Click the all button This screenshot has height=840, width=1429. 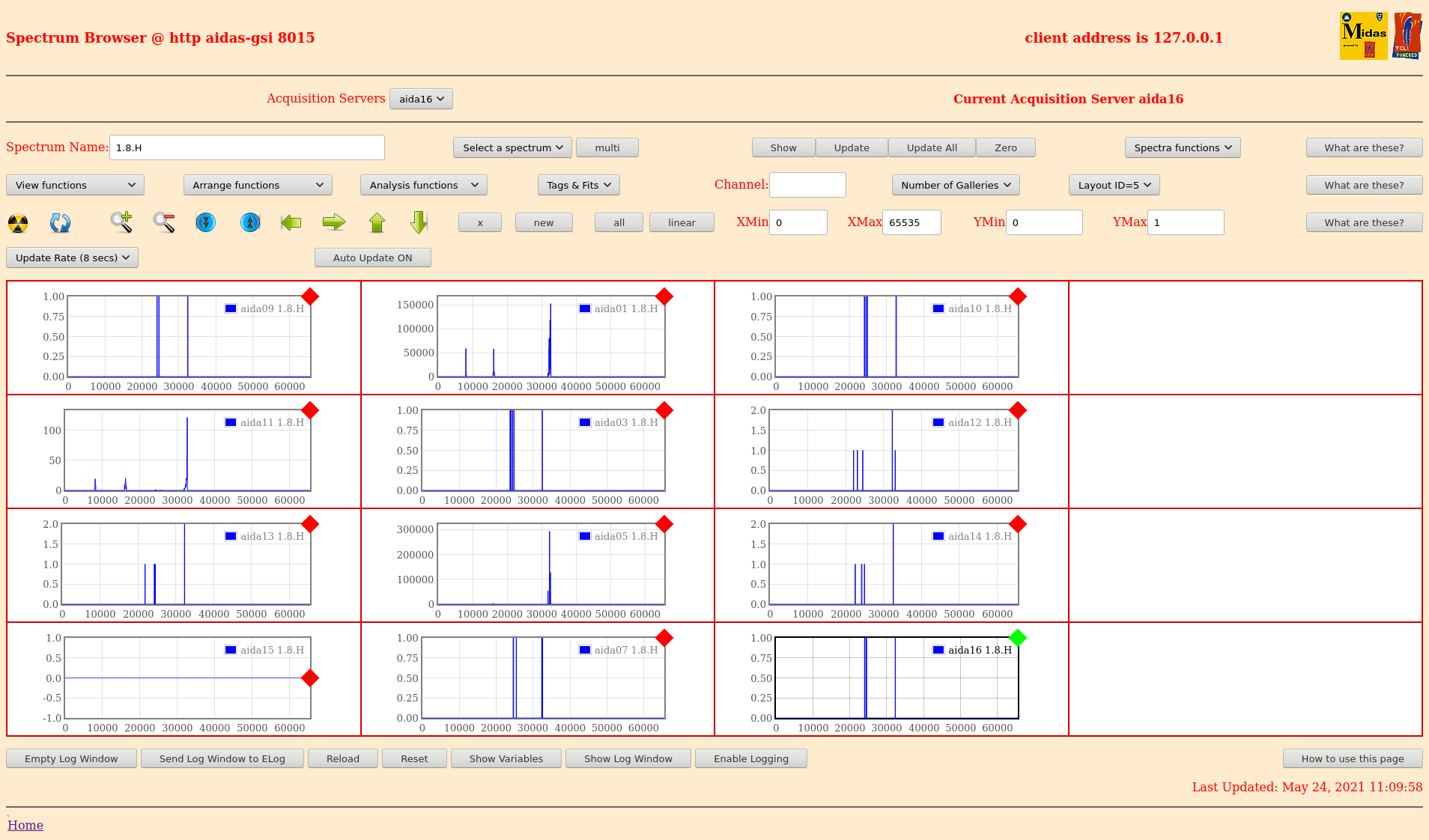click(619, 222)
